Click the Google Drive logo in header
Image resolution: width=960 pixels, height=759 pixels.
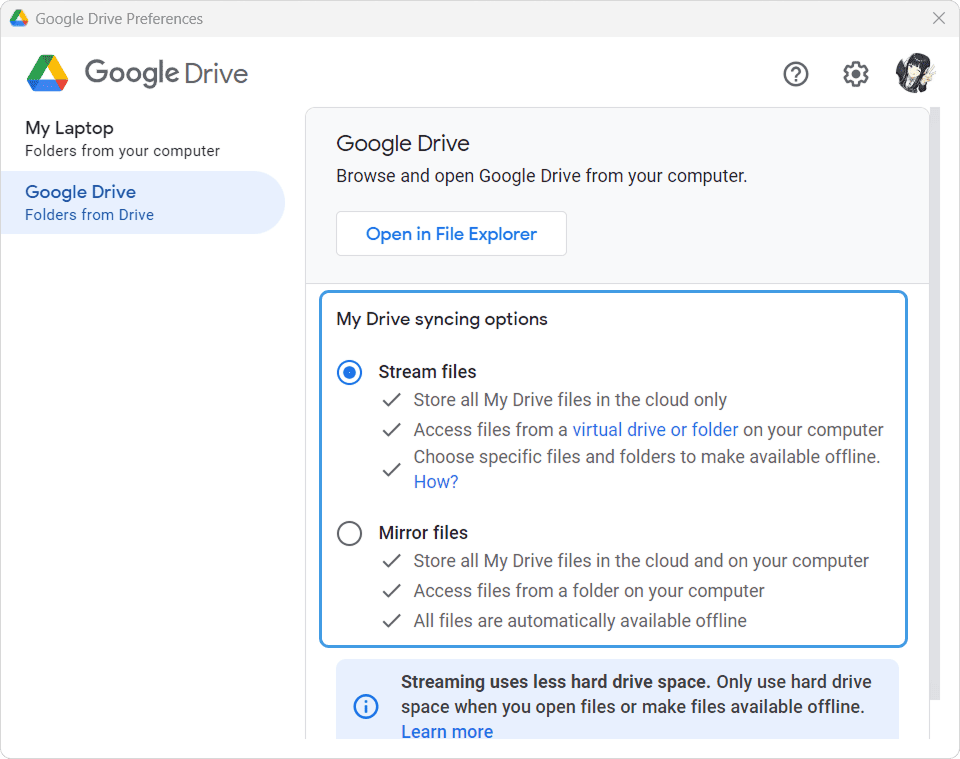[137, 73]
